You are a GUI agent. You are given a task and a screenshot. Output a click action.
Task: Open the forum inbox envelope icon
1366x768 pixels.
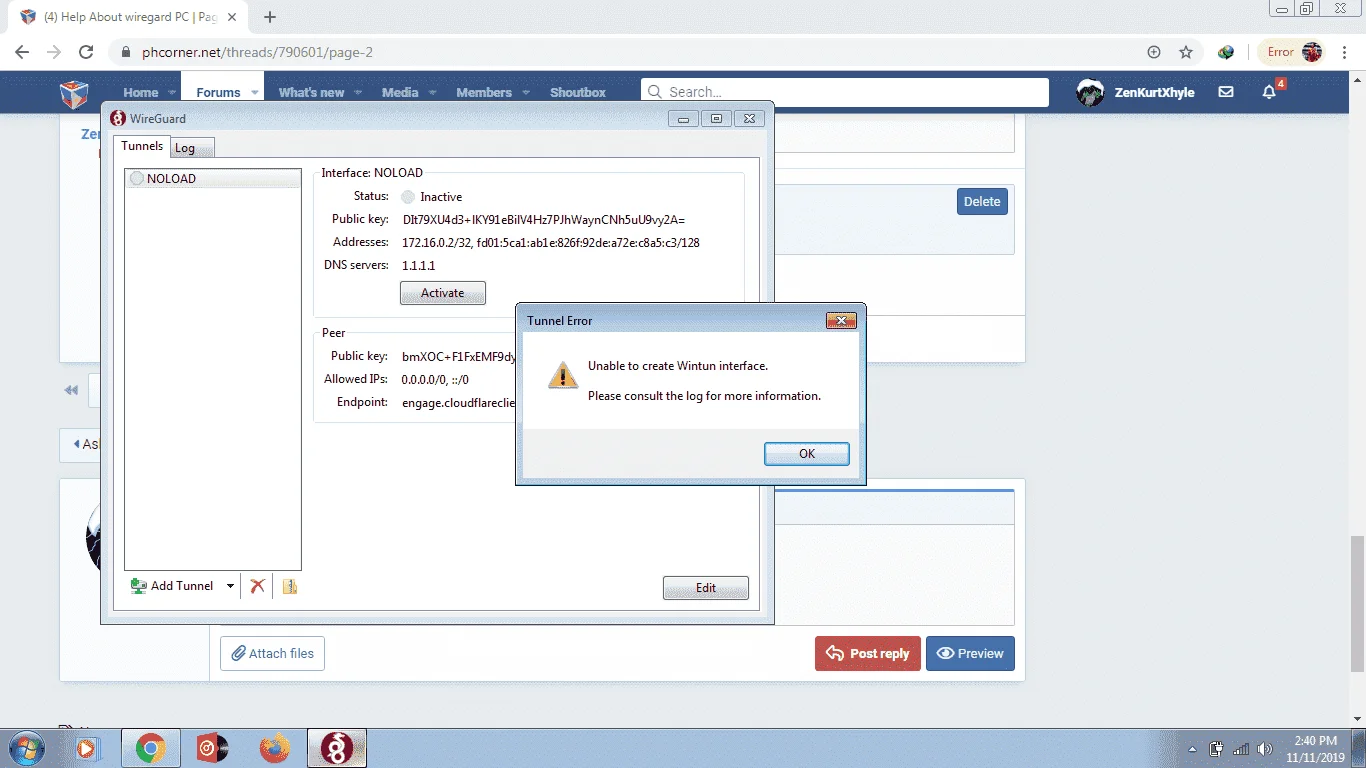coord(1226,92)
